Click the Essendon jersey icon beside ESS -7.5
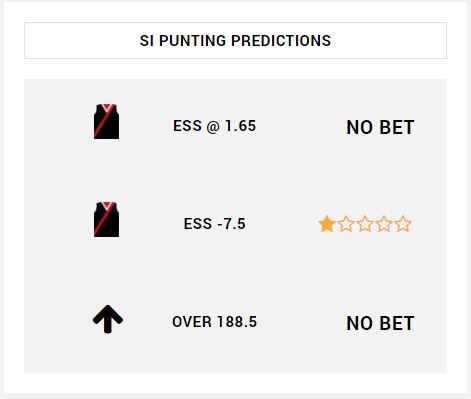Screen dimensions: 471x399 106,220
